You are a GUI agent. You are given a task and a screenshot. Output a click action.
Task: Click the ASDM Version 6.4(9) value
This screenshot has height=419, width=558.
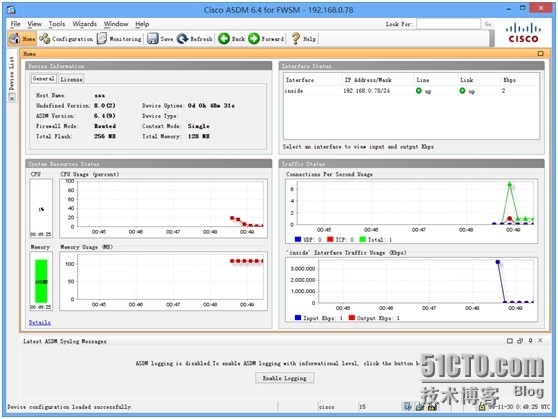point(104,116)
